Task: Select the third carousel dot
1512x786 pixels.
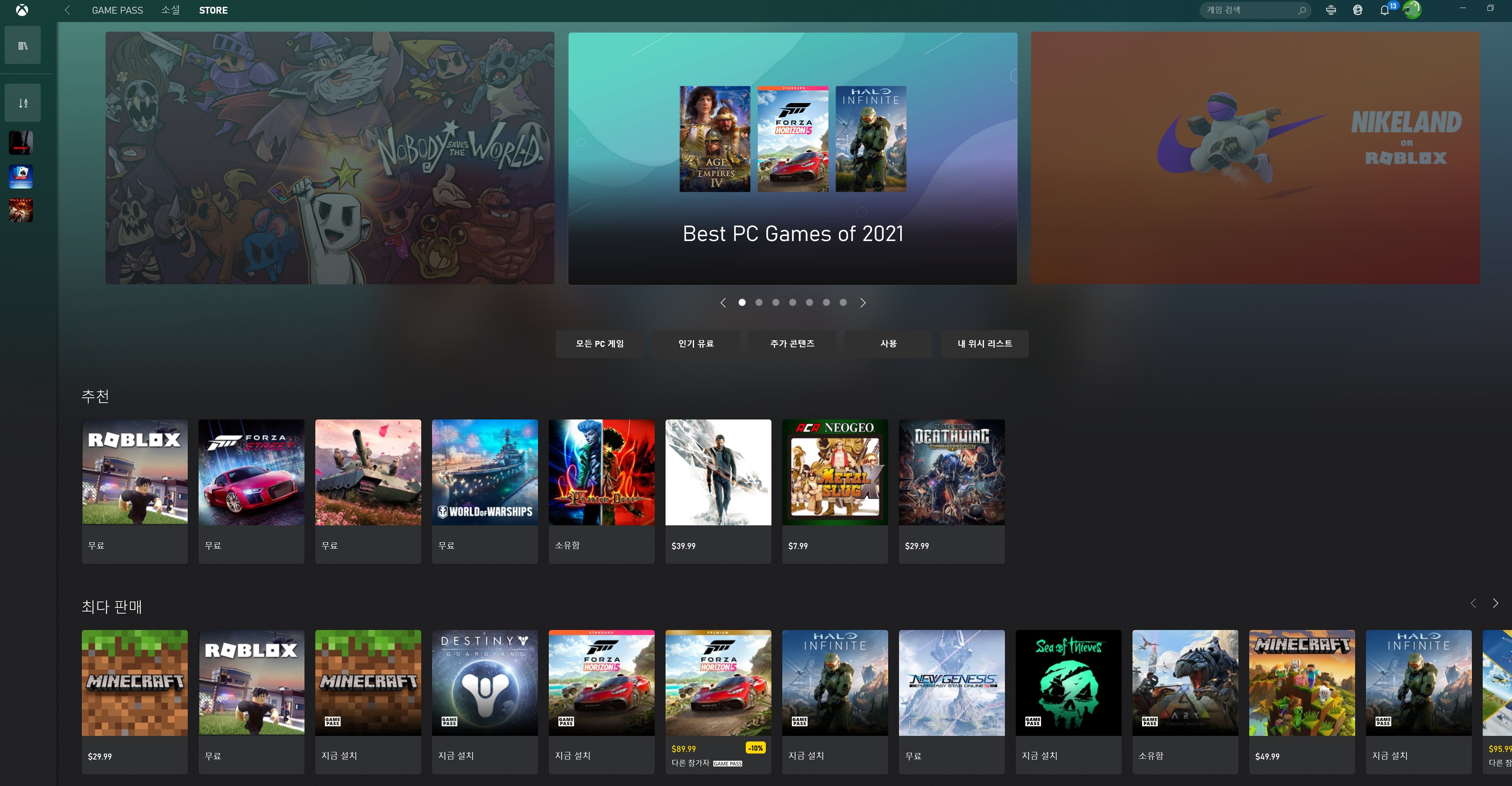Action: pyautogui.click(x=776, y=303)
